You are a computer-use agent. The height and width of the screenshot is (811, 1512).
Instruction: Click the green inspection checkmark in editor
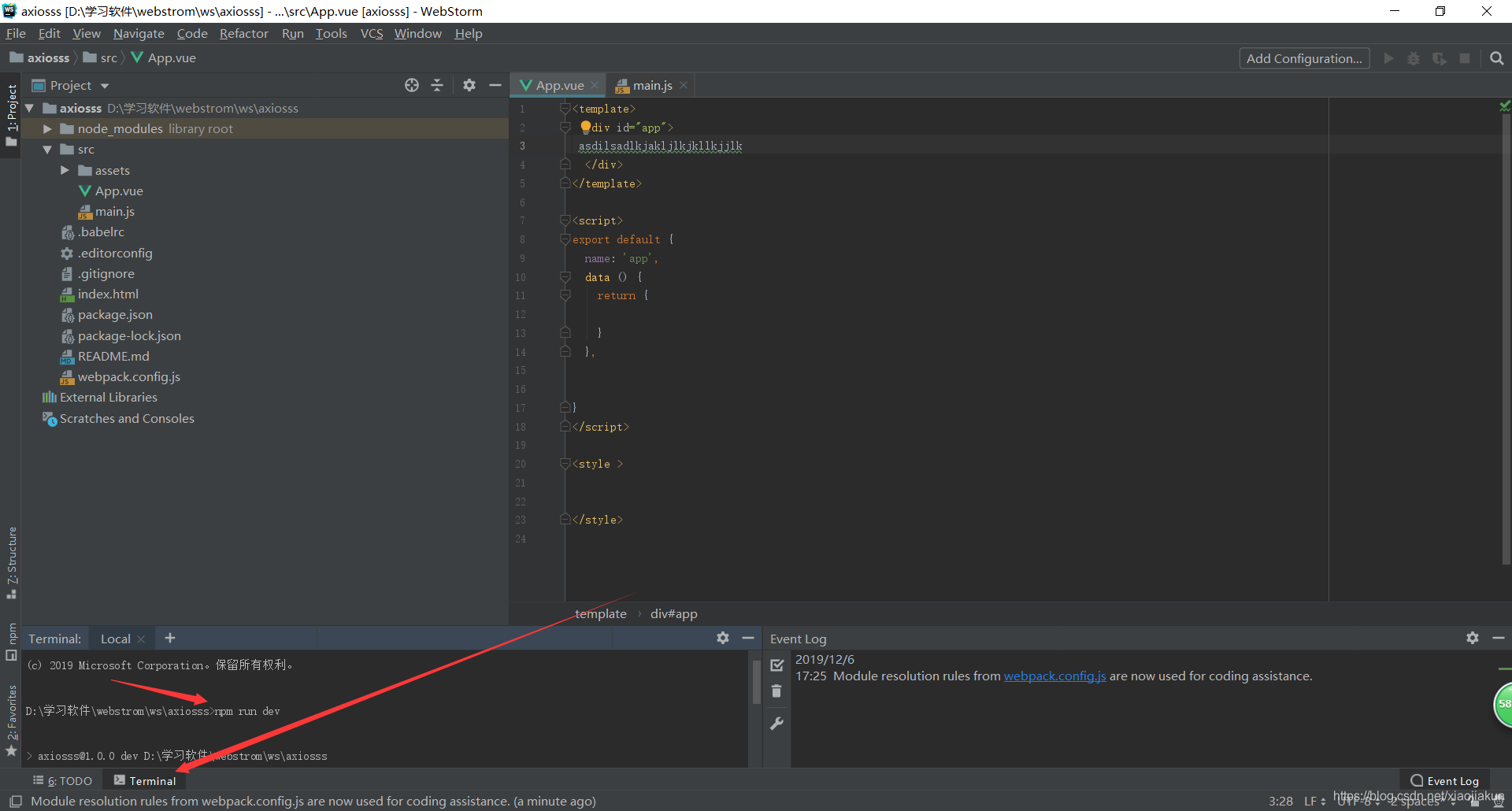tap(1505, 106)
